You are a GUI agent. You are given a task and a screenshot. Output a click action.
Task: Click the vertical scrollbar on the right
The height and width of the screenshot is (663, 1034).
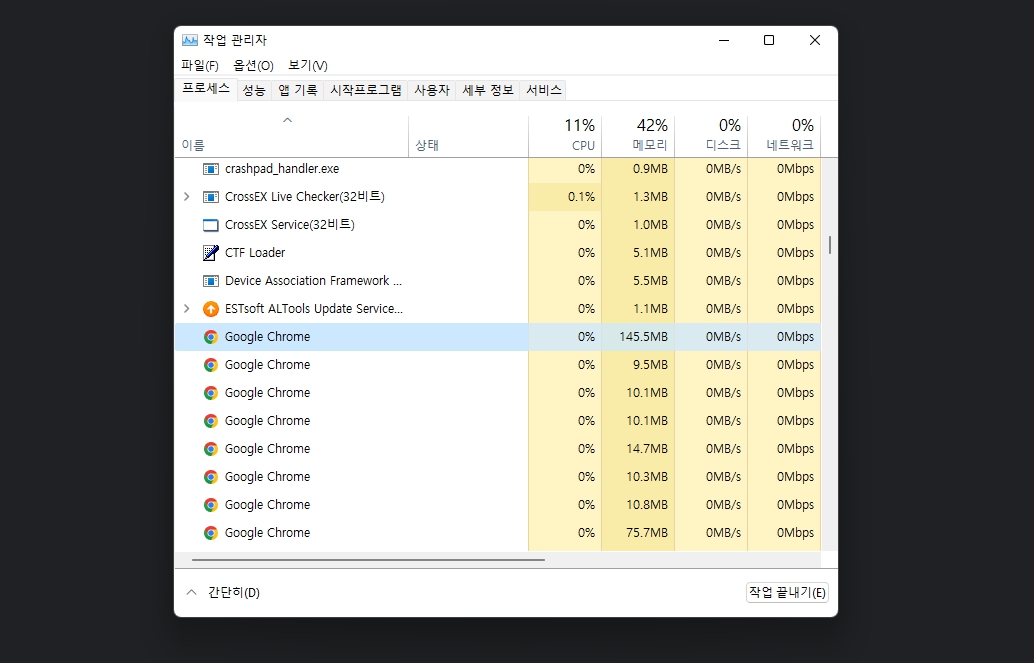(828, 244)
